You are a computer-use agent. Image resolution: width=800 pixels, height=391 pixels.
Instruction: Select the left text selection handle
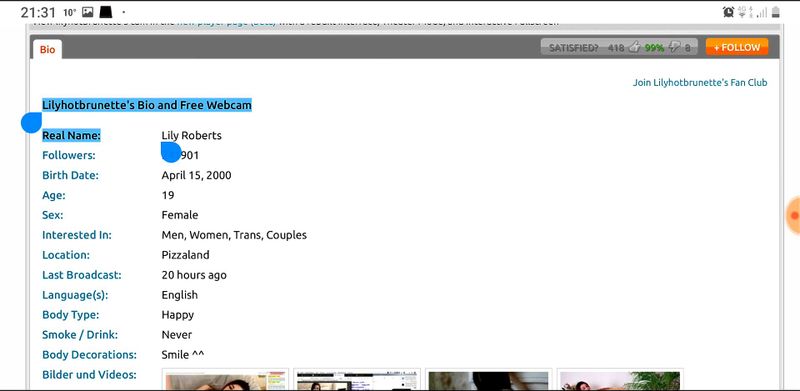(31, 123)
